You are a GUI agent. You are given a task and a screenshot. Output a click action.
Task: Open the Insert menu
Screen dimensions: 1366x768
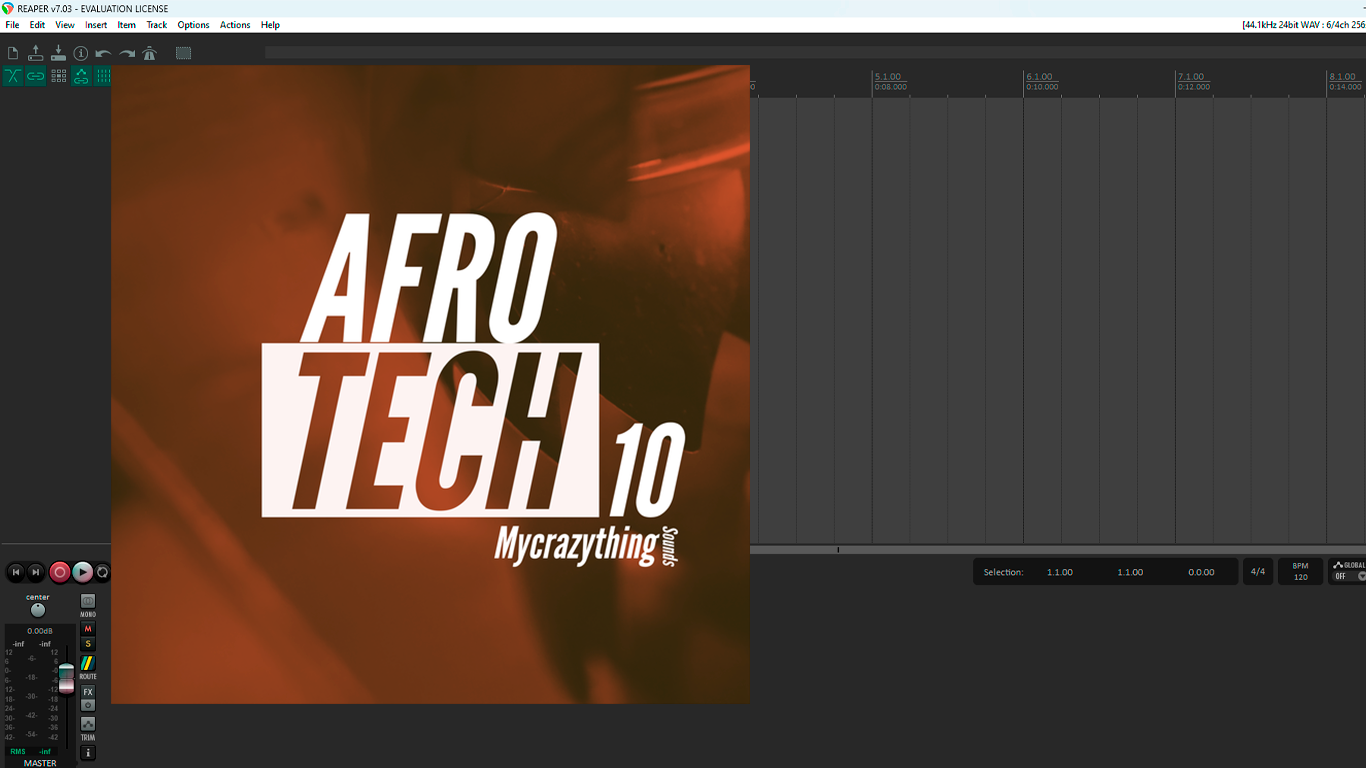point(96,25)
